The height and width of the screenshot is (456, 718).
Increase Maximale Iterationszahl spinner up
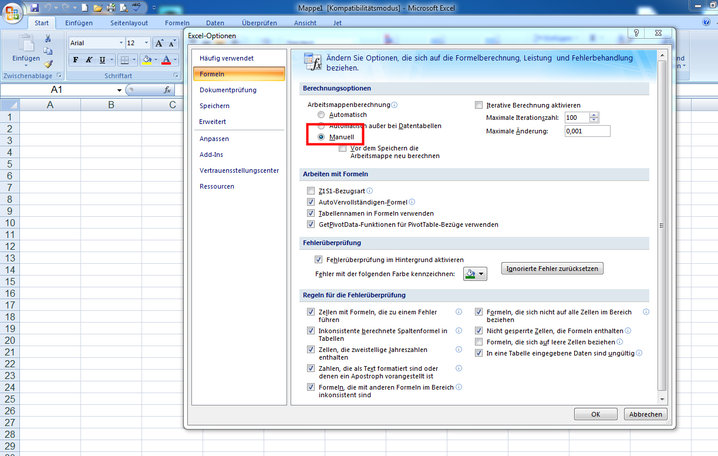[594, 115]
